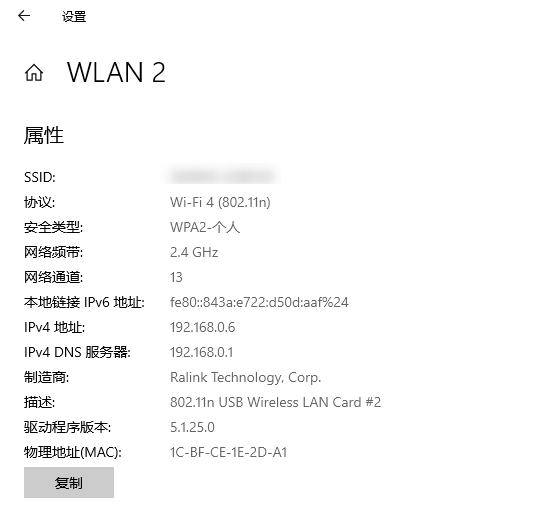This screenshot has width=540, height=523.
Task: Click the DNS server address 192.168.0.1
Action: [202, 352]
